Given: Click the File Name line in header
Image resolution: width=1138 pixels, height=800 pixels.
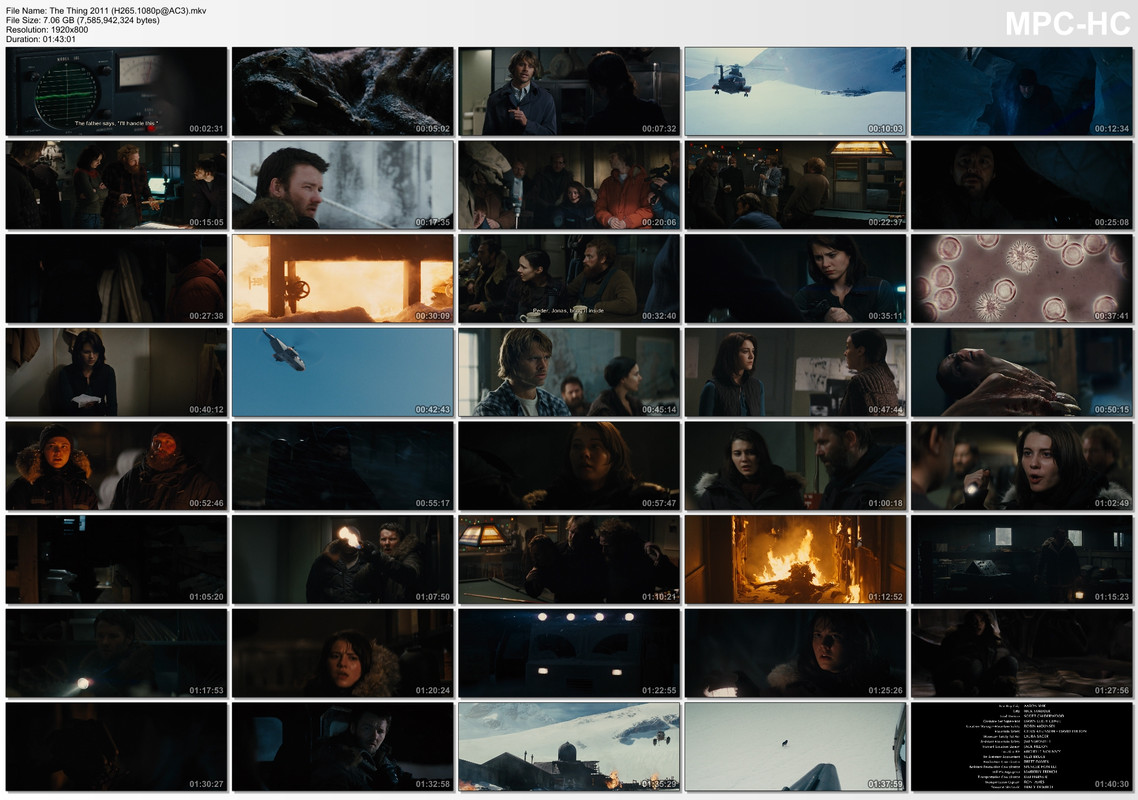Looking at the screenshot, I should [106, 11].
